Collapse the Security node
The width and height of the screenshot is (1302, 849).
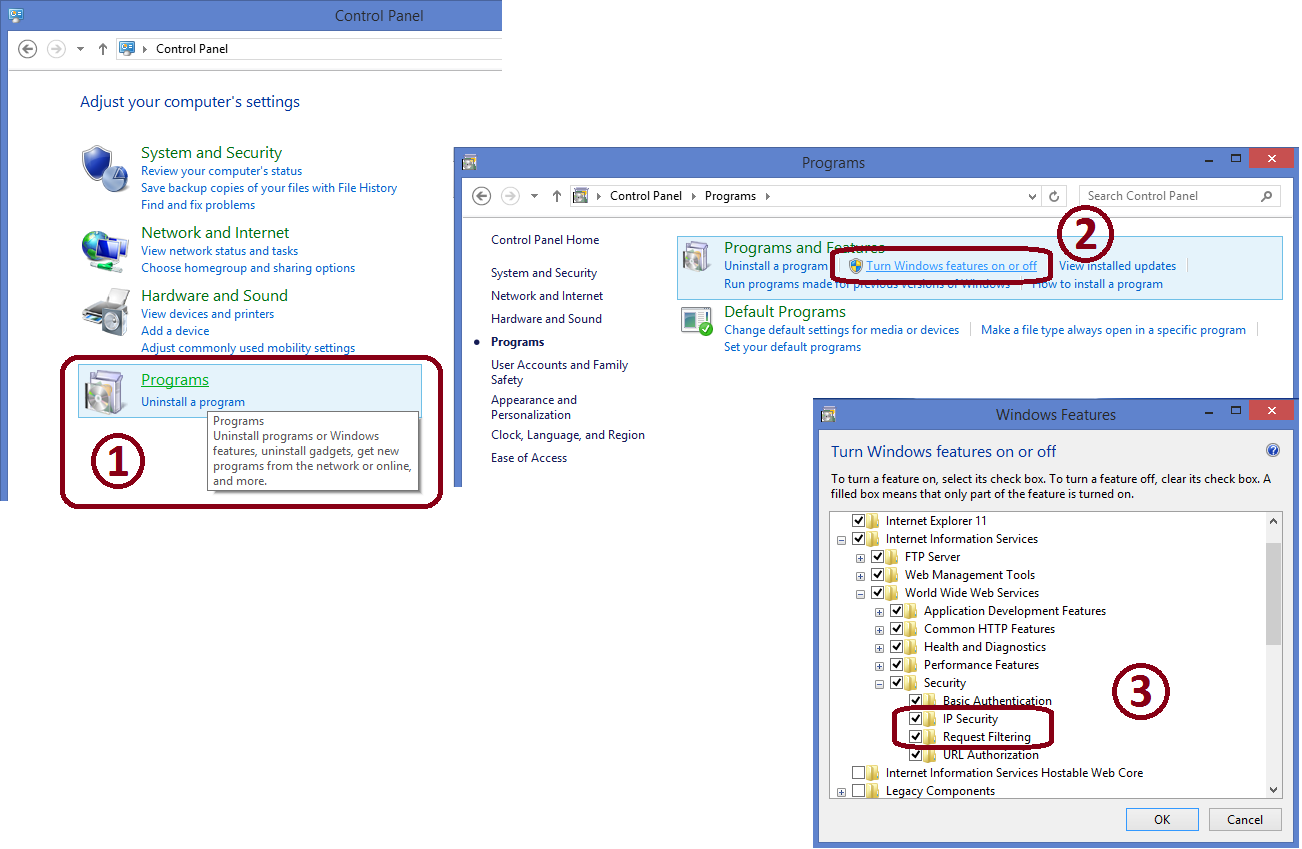pos(880,684)
